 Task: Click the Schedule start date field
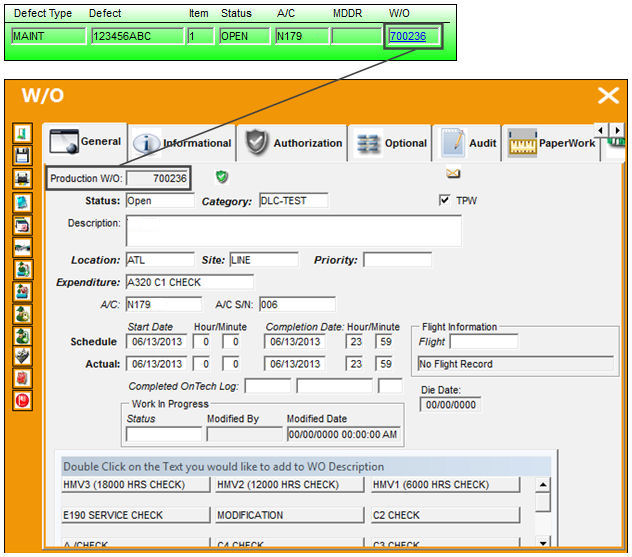point(156,341)
